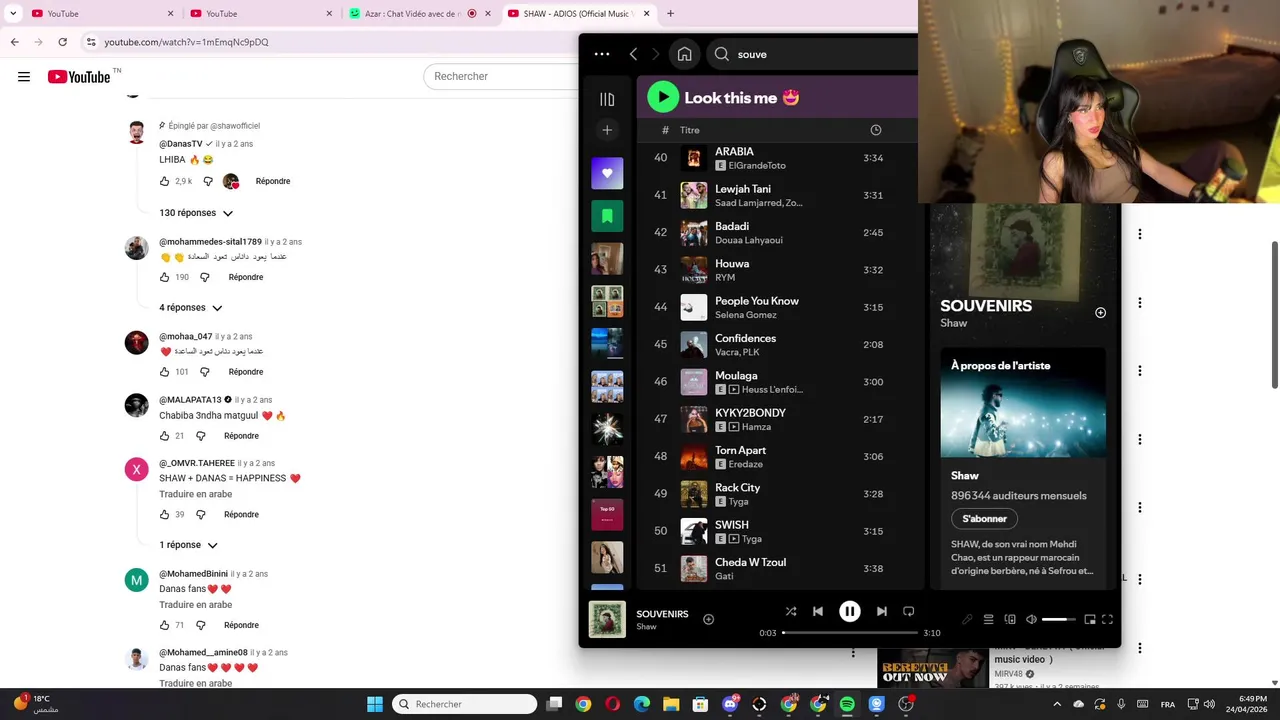The width and height of the screenshot is (1280, 720).
Task: Click Répondre under the DanasTV comment
Action: (273, 181)
